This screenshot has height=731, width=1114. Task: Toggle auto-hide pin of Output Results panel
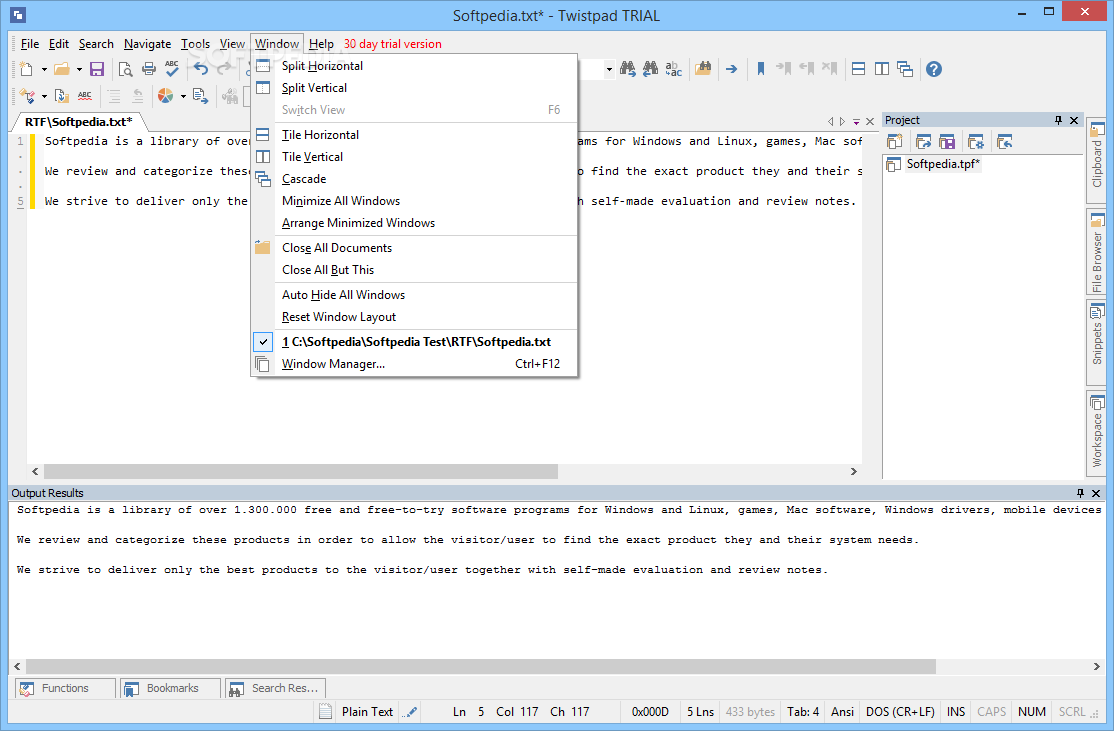[x=1081, y=493]
